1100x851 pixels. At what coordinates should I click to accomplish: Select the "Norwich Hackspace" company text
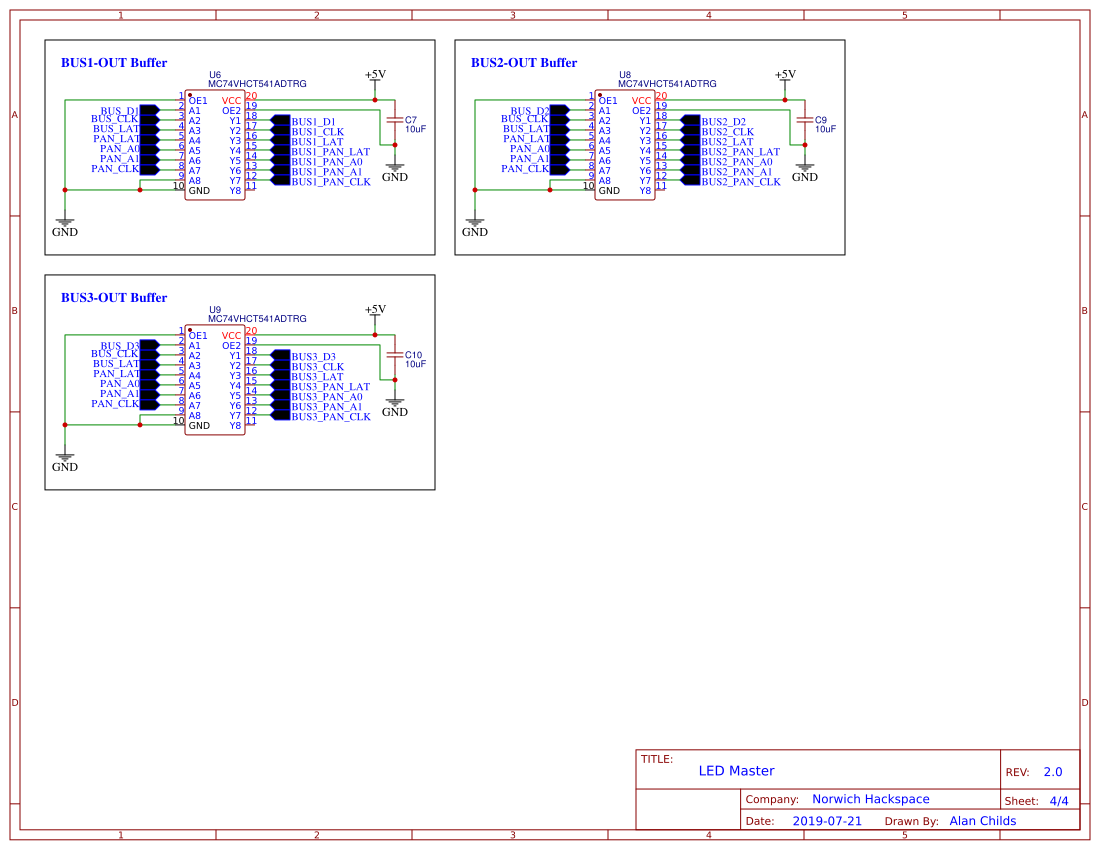click(x=871, y=799)
